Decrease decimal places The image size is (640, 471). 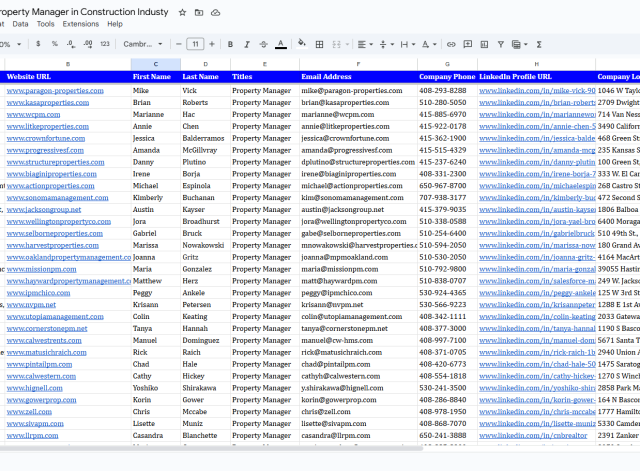coord(71,44)
